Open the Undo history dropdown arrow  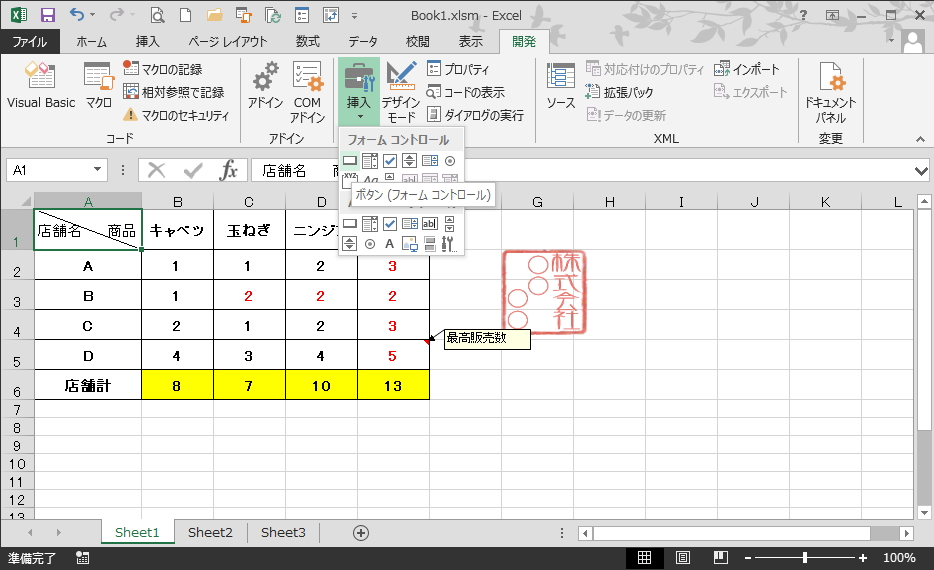pyautogui.click(x=92, y=15)
